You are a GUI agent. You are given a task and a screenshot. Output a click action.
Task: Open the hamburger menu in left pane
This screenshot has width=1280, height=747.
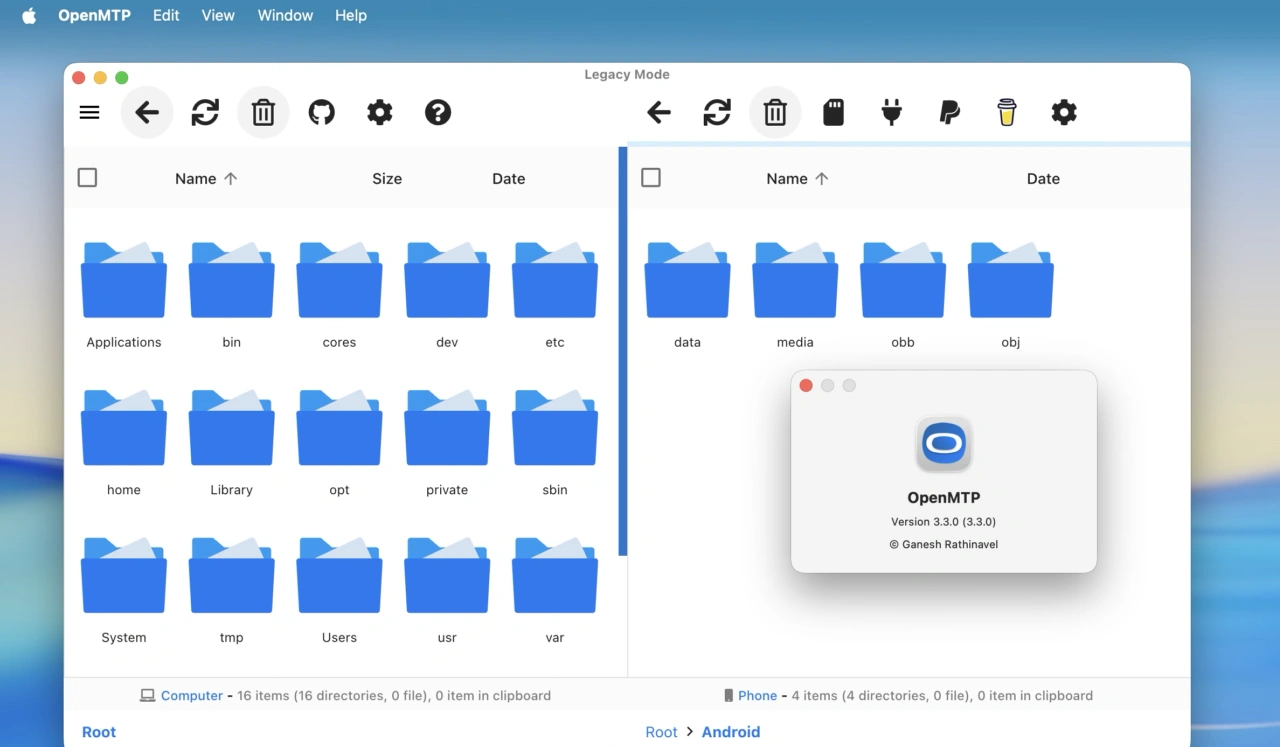pos(89,112)
